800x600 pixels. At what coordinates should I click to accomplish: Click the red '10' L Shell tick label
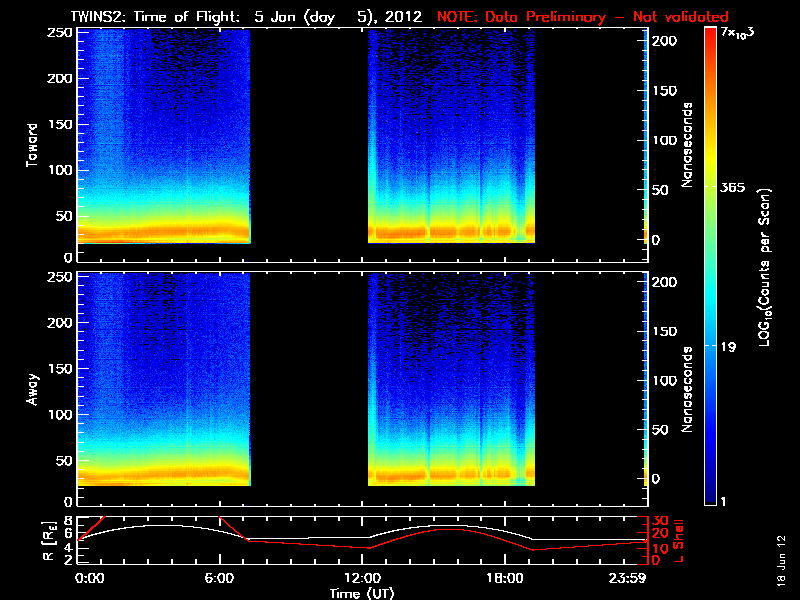[x=660, y=549]
